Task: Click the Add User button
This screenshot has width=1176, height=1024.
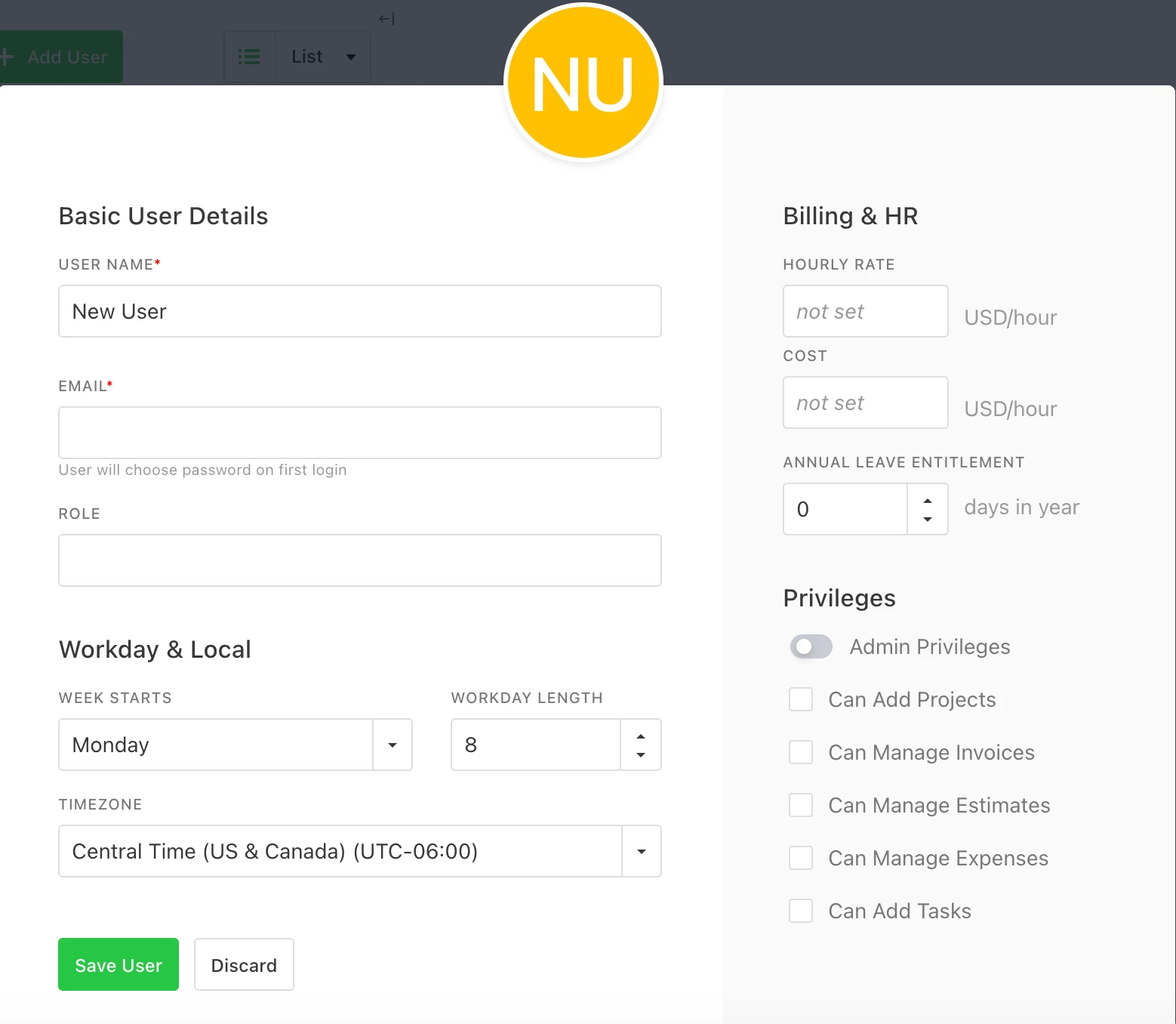Action: (61, 57)
